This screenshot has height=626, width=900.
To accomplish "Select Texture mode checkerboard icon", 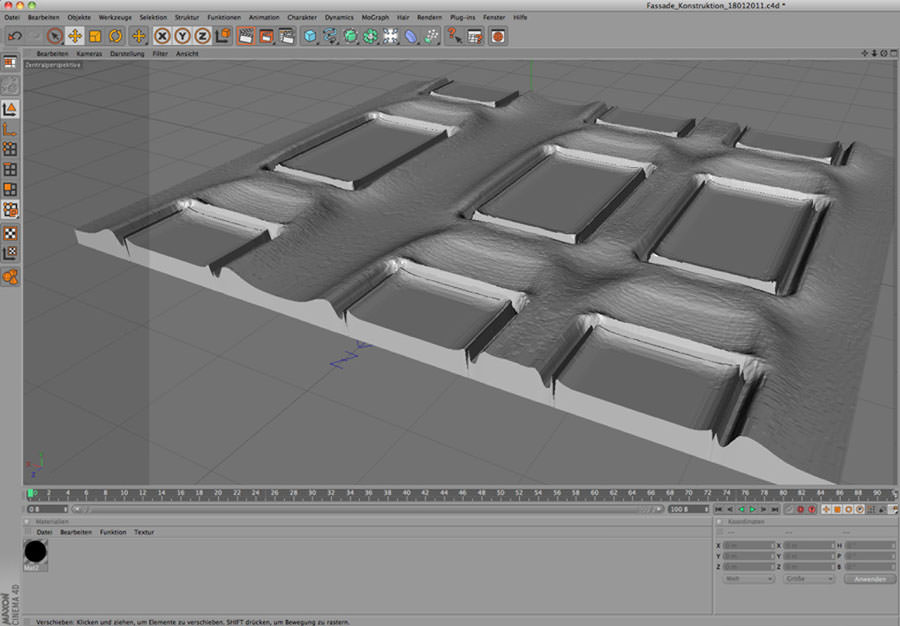I will tap(10, 233).
